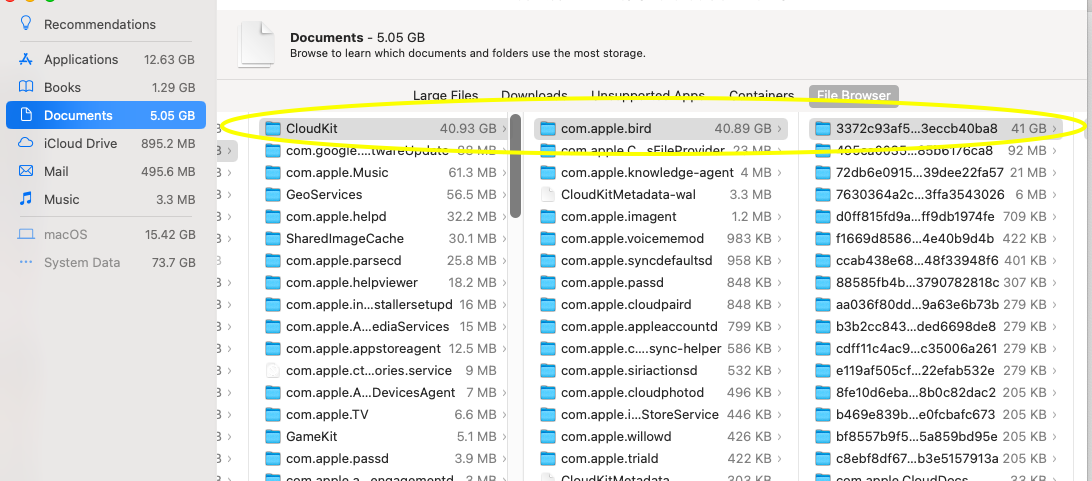
Task: Select com.apple.cloudphotod row
Action: tap(660, 393)
